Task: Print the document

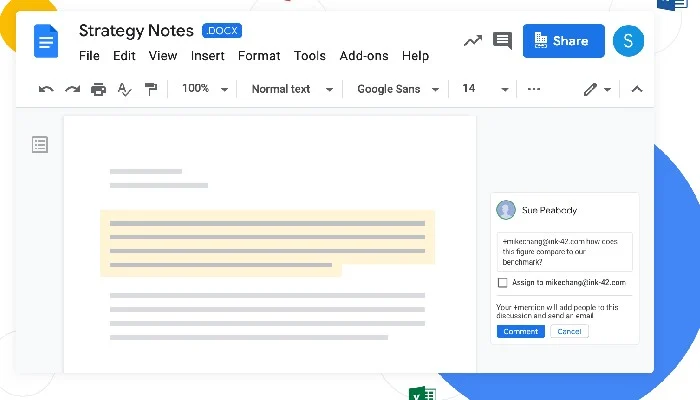Action: [98, 90]
